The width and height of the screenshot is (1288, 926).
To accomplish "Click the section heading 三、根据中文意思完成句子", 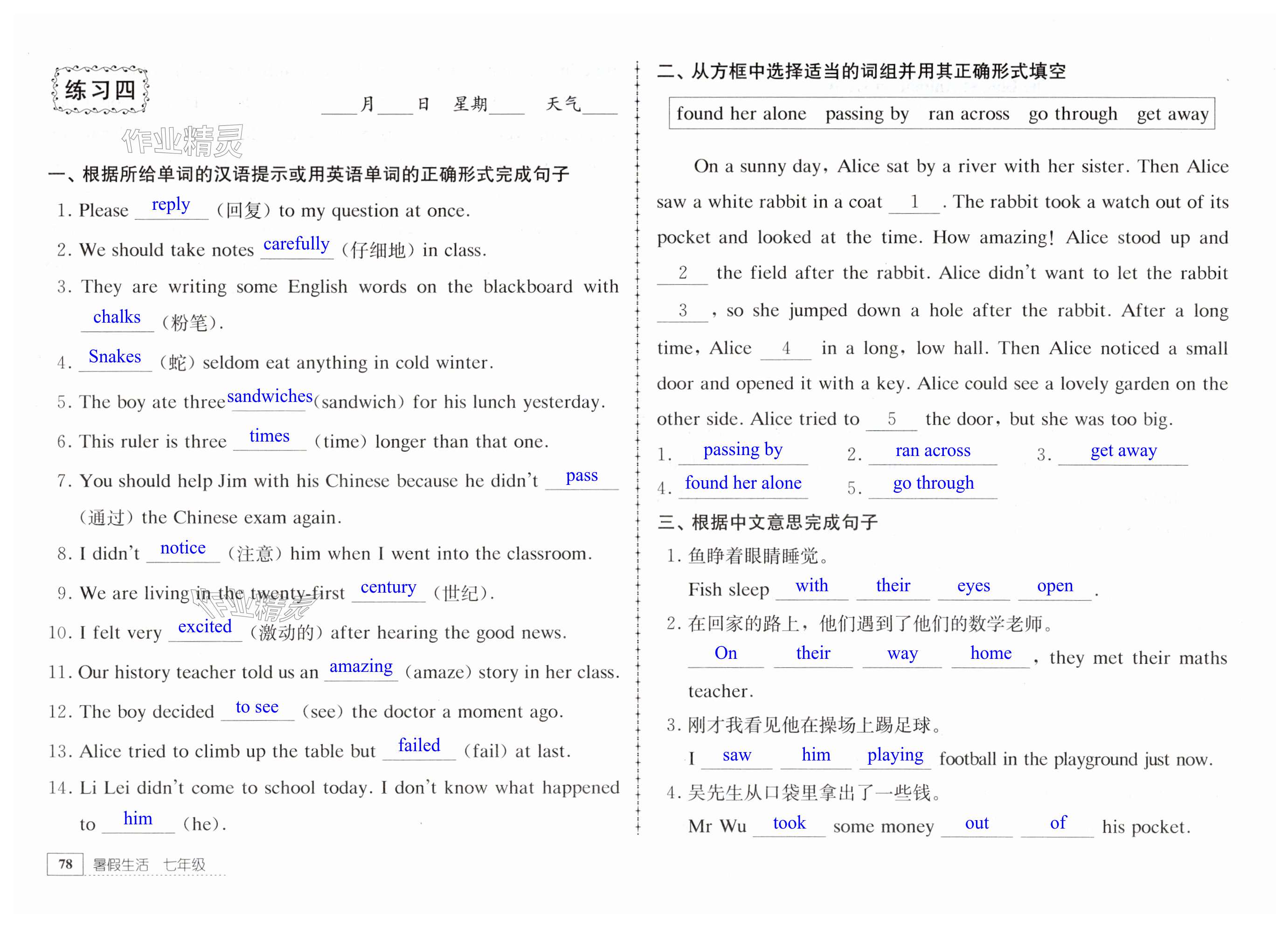I will pos(767,522).
